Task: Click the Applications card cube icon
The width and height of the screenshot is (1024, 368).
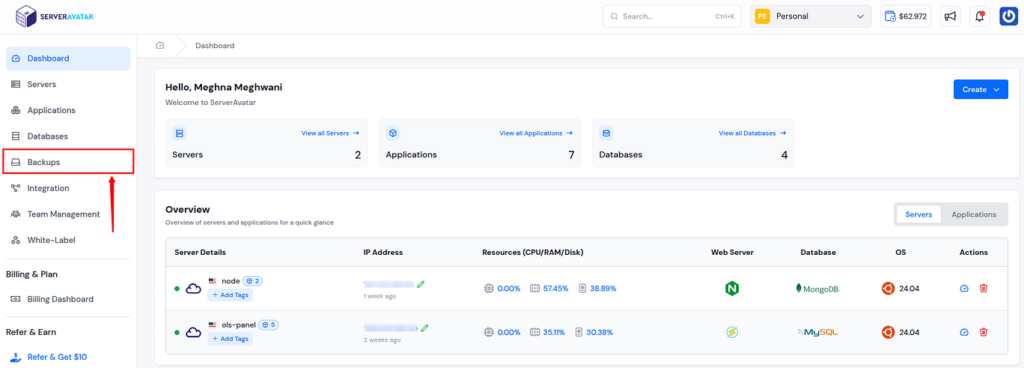Action: (x=392, y=133)
